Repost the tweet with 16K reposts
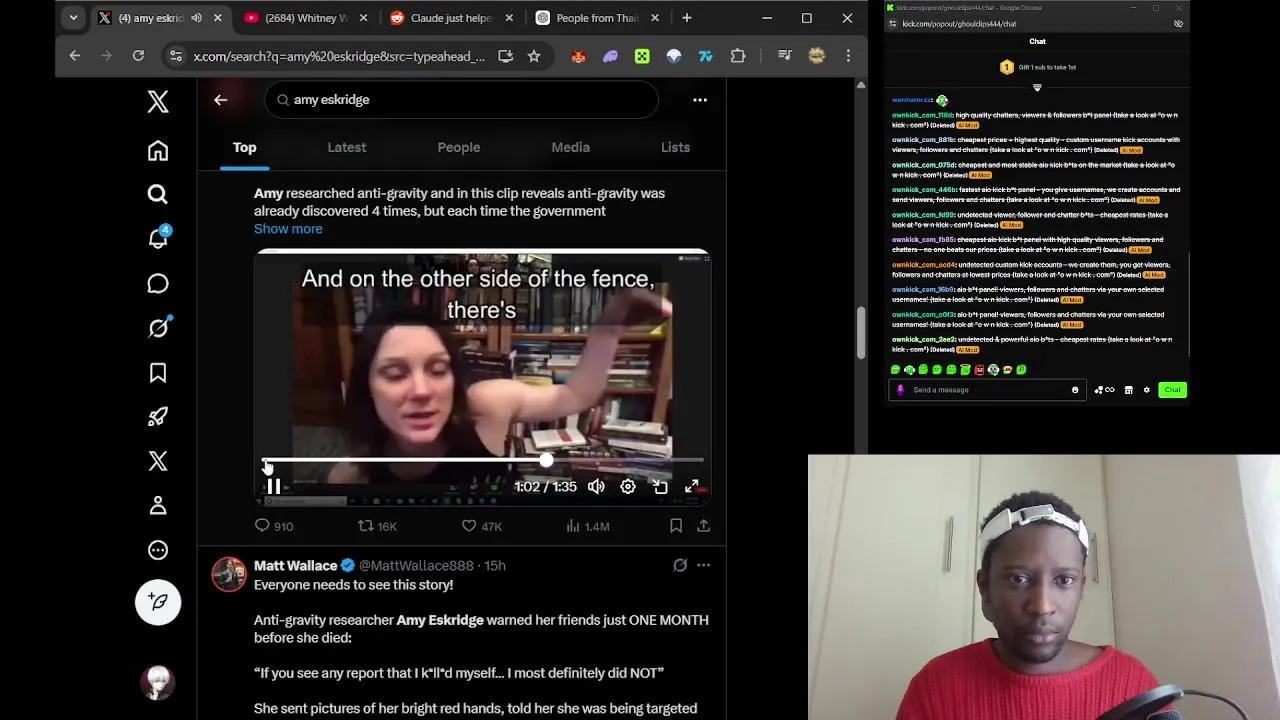The image size is (1280, 720). [378, 526]
